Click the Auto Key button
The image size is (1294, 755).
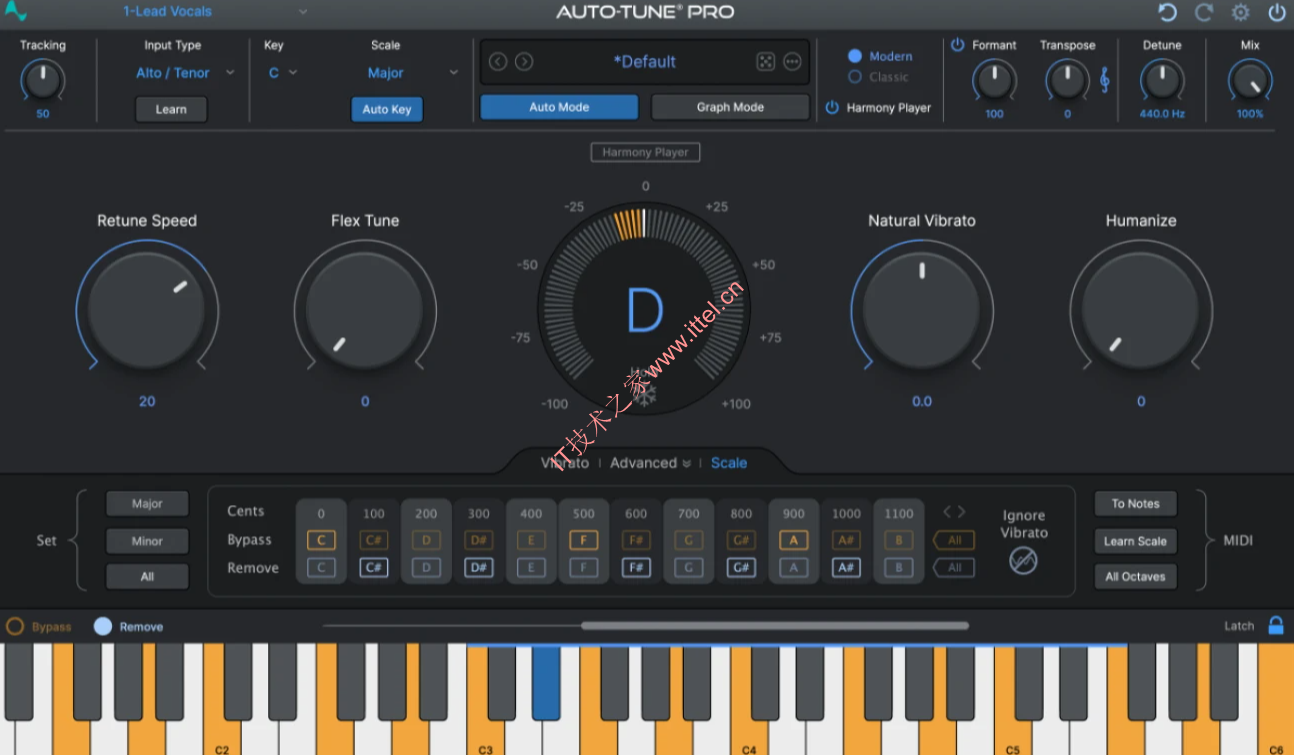387,109
